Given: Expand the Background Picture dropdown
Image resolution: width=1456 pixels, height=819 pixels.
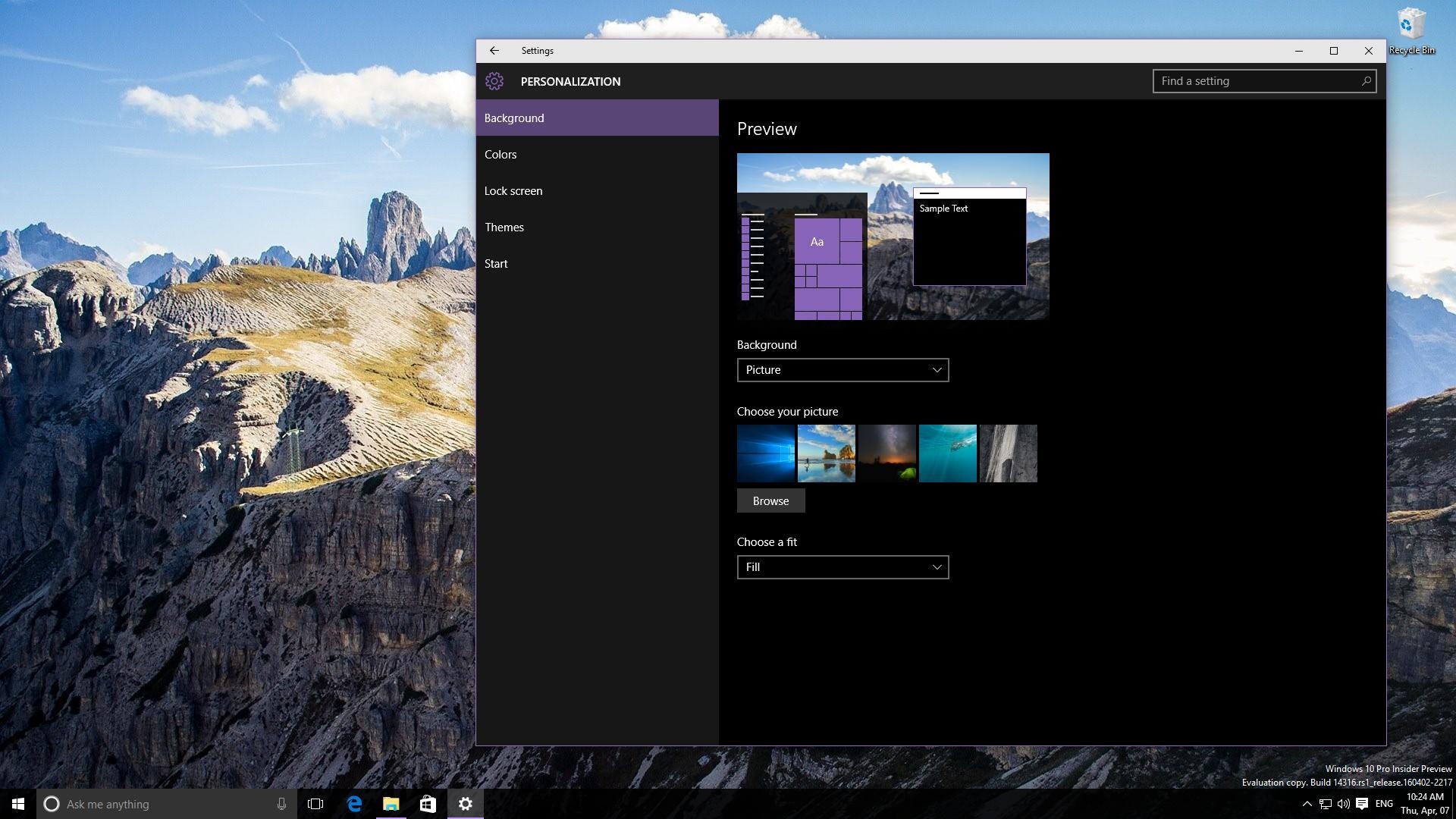Looking at the screenshot, I should coord(843,370).
